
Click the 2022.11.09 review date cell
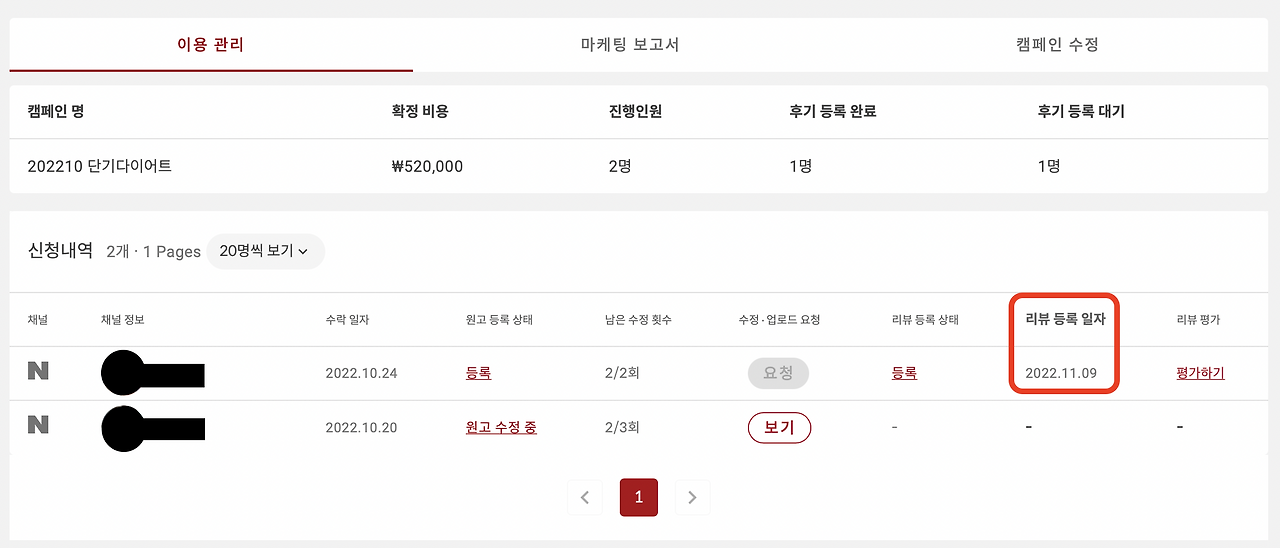1061,373
